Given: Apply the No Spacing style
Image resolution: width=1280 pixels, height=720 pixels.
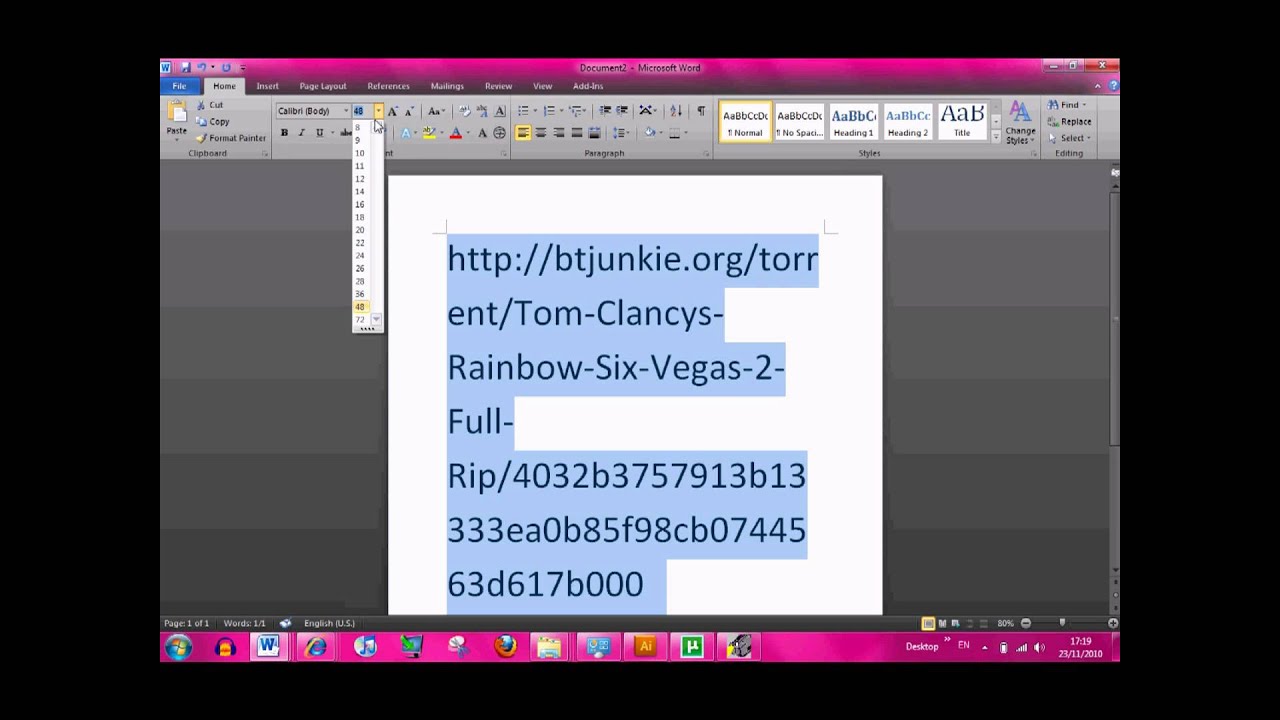Looking at the screenshot, I should [799, 121].
